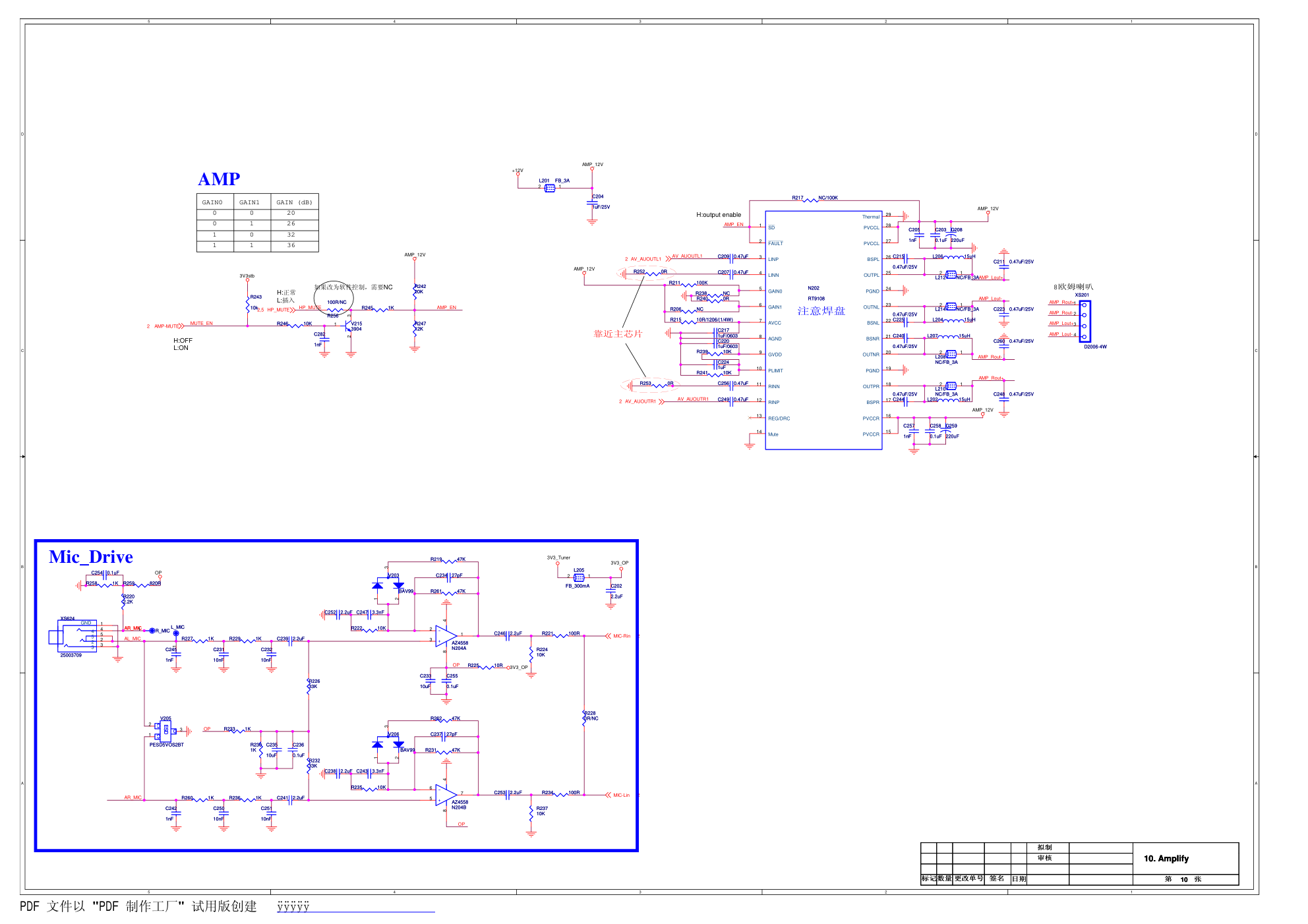Select the L201 FB_3A ferrite bead
The width and height of the screenshot is (1308, 924).
tap(550, 188)
